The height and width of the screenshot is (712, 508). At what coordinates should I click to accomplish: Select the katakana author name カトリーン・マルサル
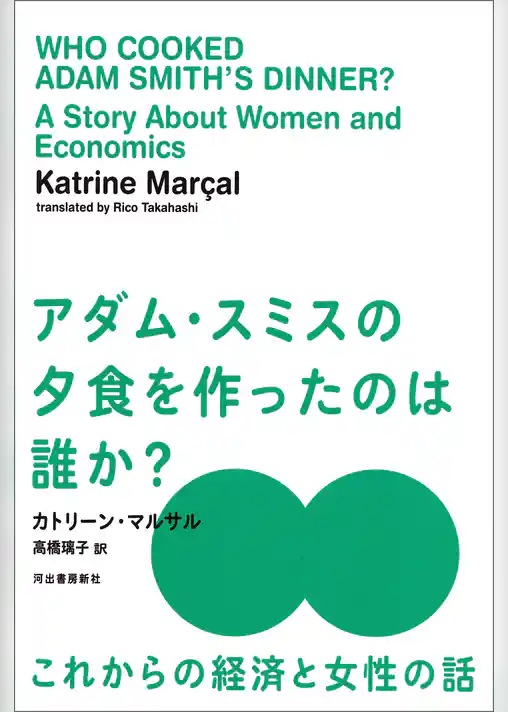click(116, 520)
